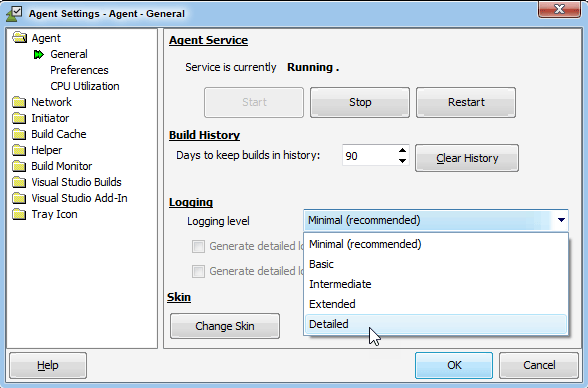
Task: Collapse the Logging level dropdown arrow
Action: pos(561,220)
